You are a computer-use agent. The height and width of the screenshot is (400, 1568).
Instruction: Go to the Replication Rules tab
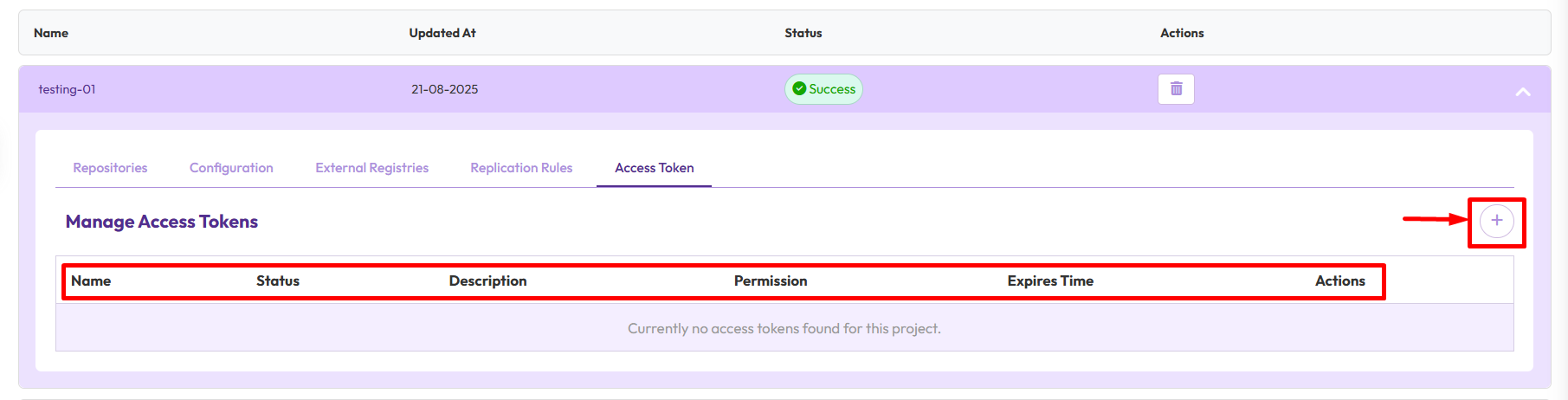pyautogui.click(x=521, y=168)
